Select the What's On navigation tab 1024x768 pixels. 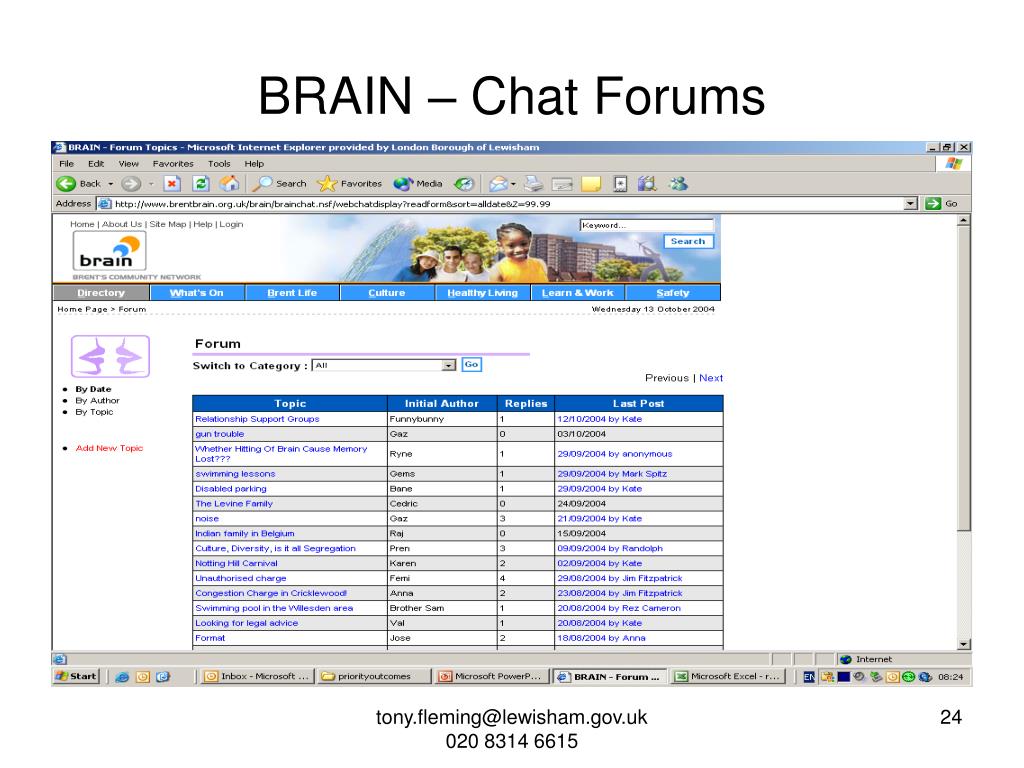tap(197, 293)
